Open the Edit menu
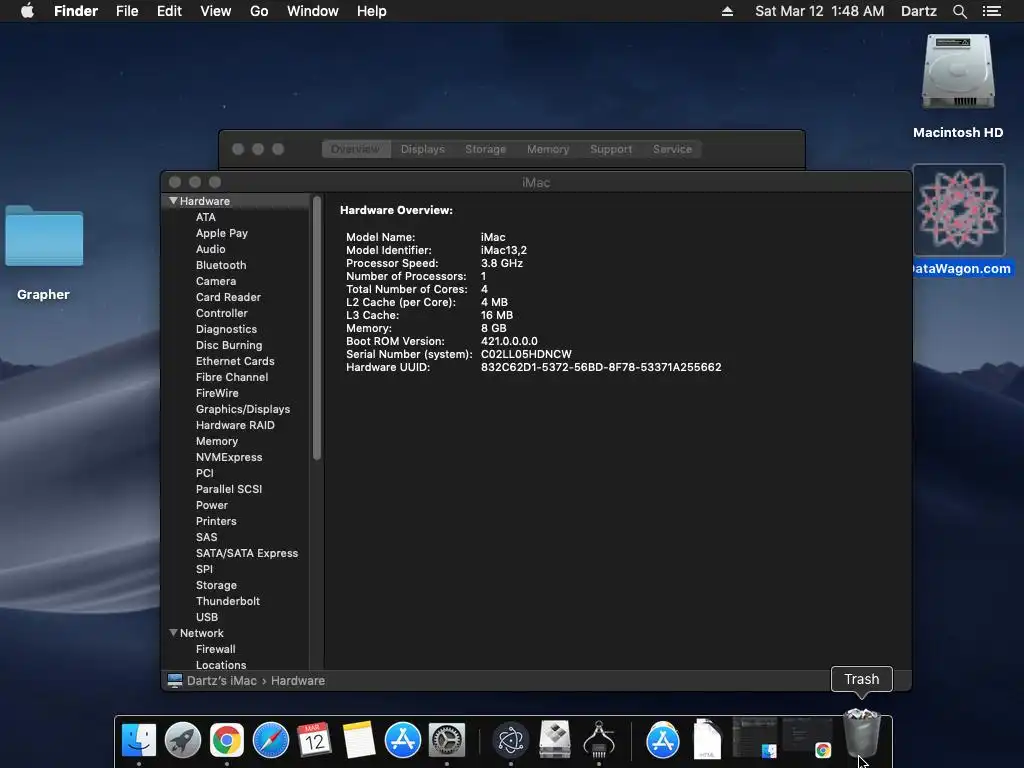1024x768 pixels. coord(169,11)
